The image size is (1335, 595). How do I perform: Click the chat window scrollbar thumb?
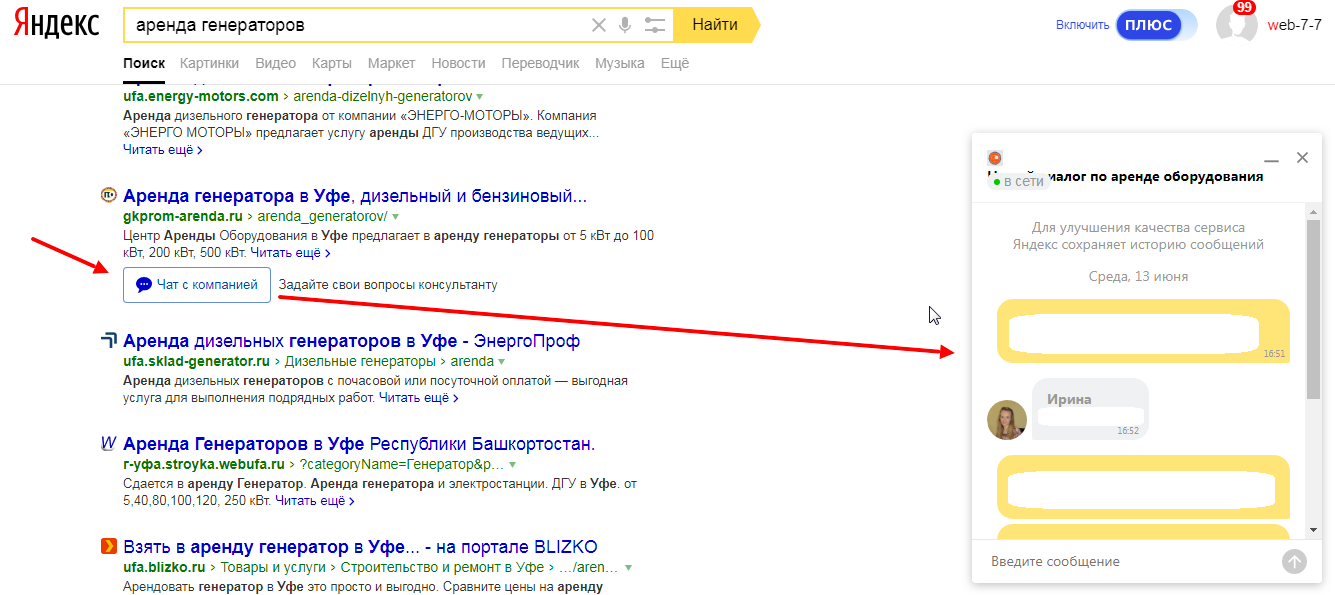pyautogui.click(x=1314, y=307)
